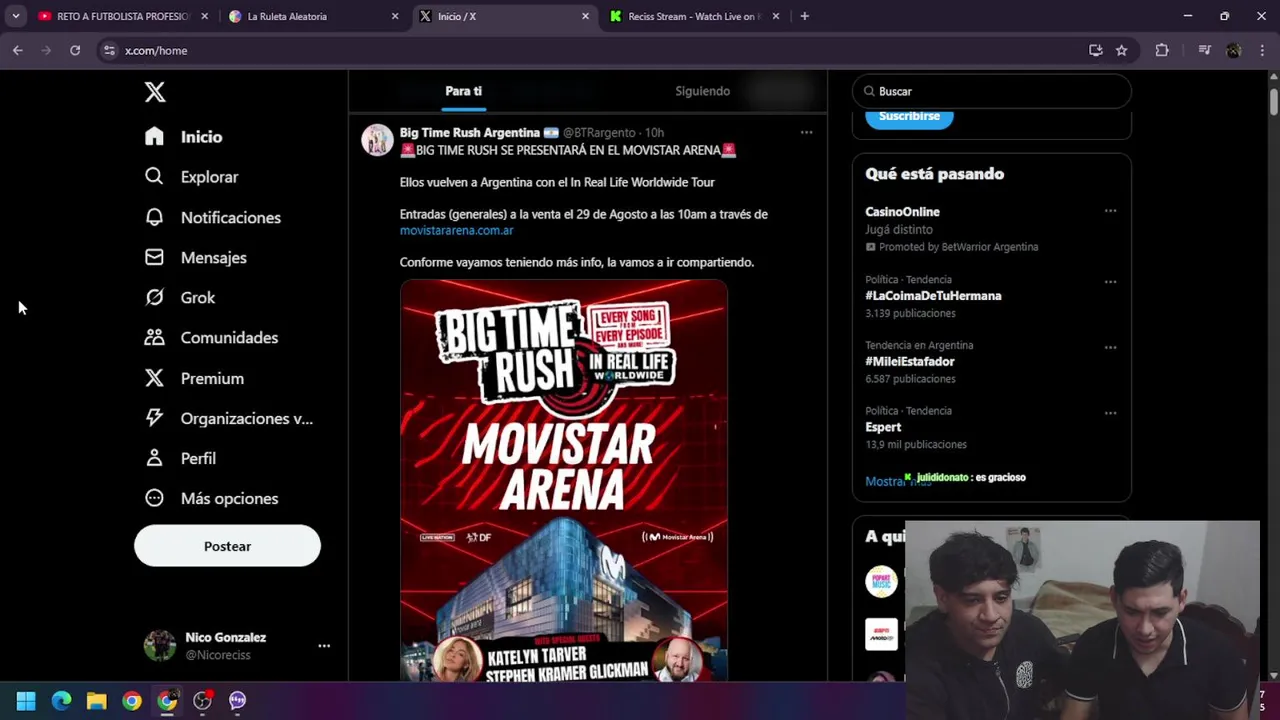Image resolution: width=1280 pixels, height=720 pixels.
Task: Close the Inicio / X browser tab
Action: 585,16
